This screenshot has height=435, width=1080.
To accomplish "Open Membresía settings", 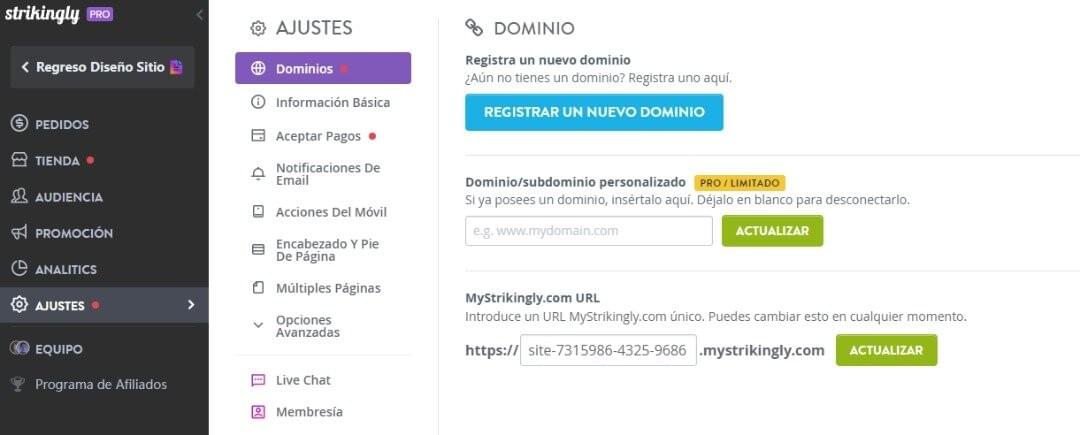I will 309,412.
